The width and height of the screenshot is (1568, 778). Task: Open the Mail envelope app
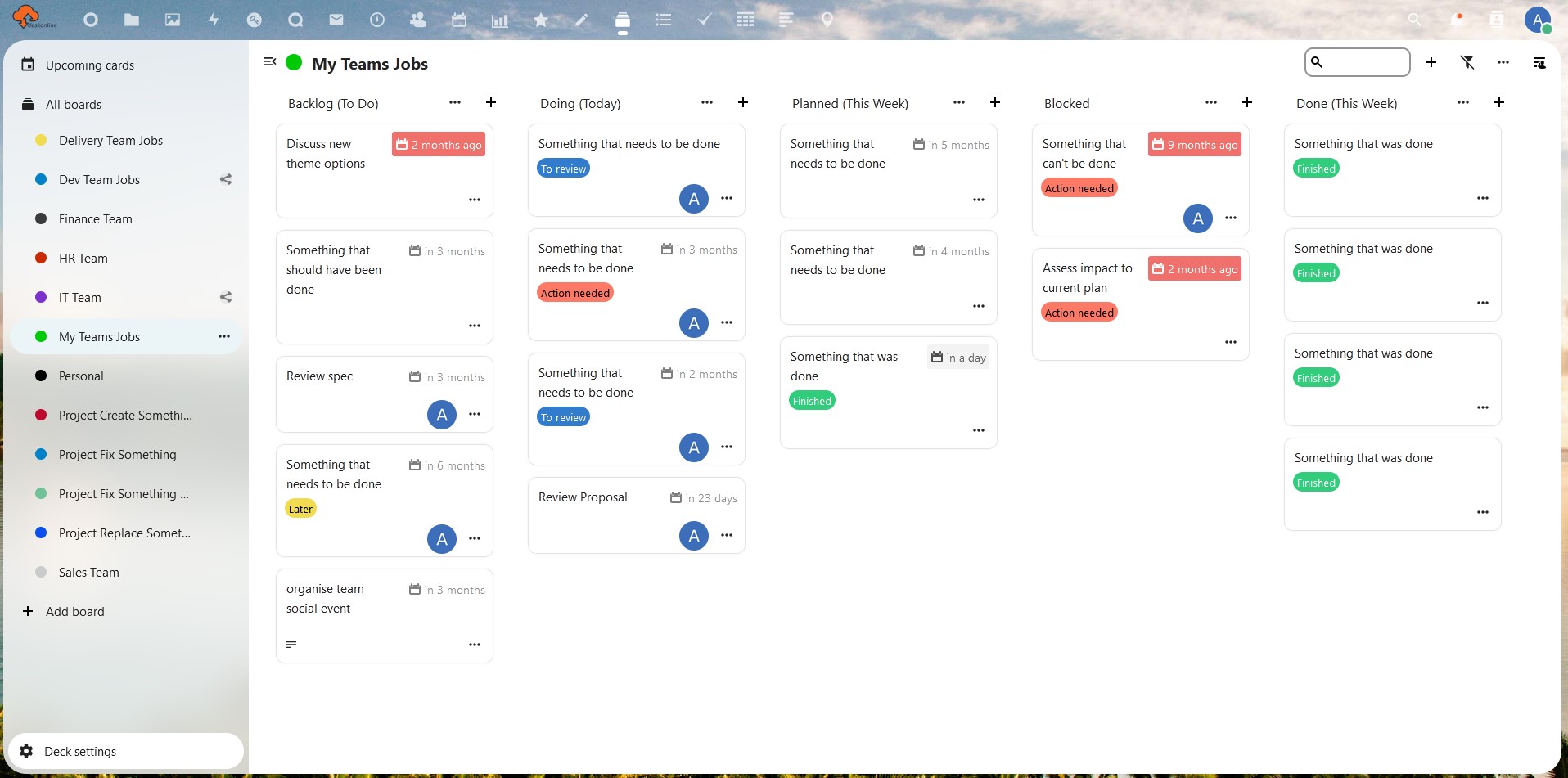pyautogui.click(x=336, y=20)
